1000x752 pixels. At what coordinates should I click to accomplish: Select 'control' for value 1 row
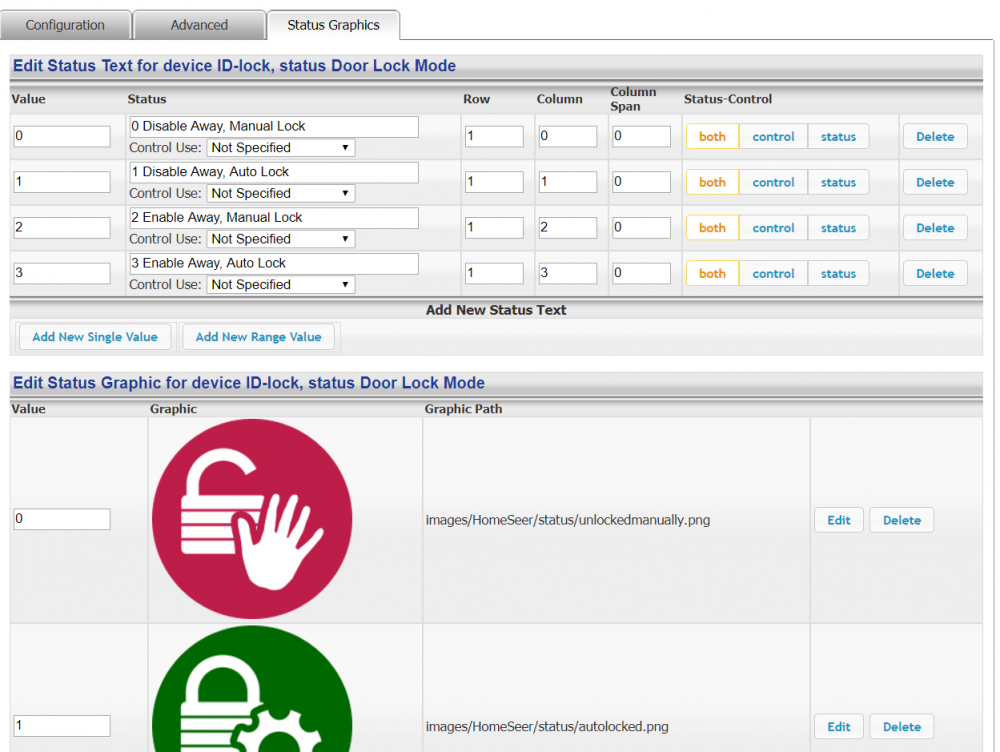click(x=773, y=183)
